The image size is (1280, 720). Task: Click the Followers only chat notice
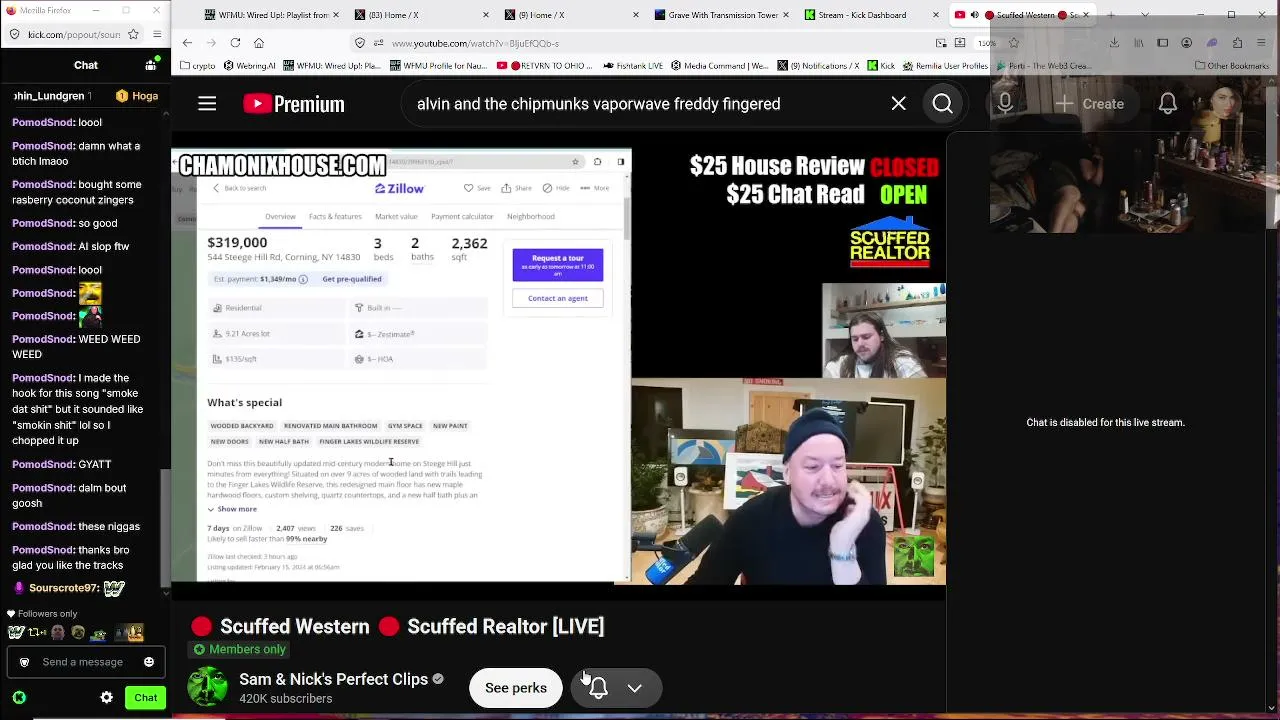pyautogui.click(x=42, y=613)
